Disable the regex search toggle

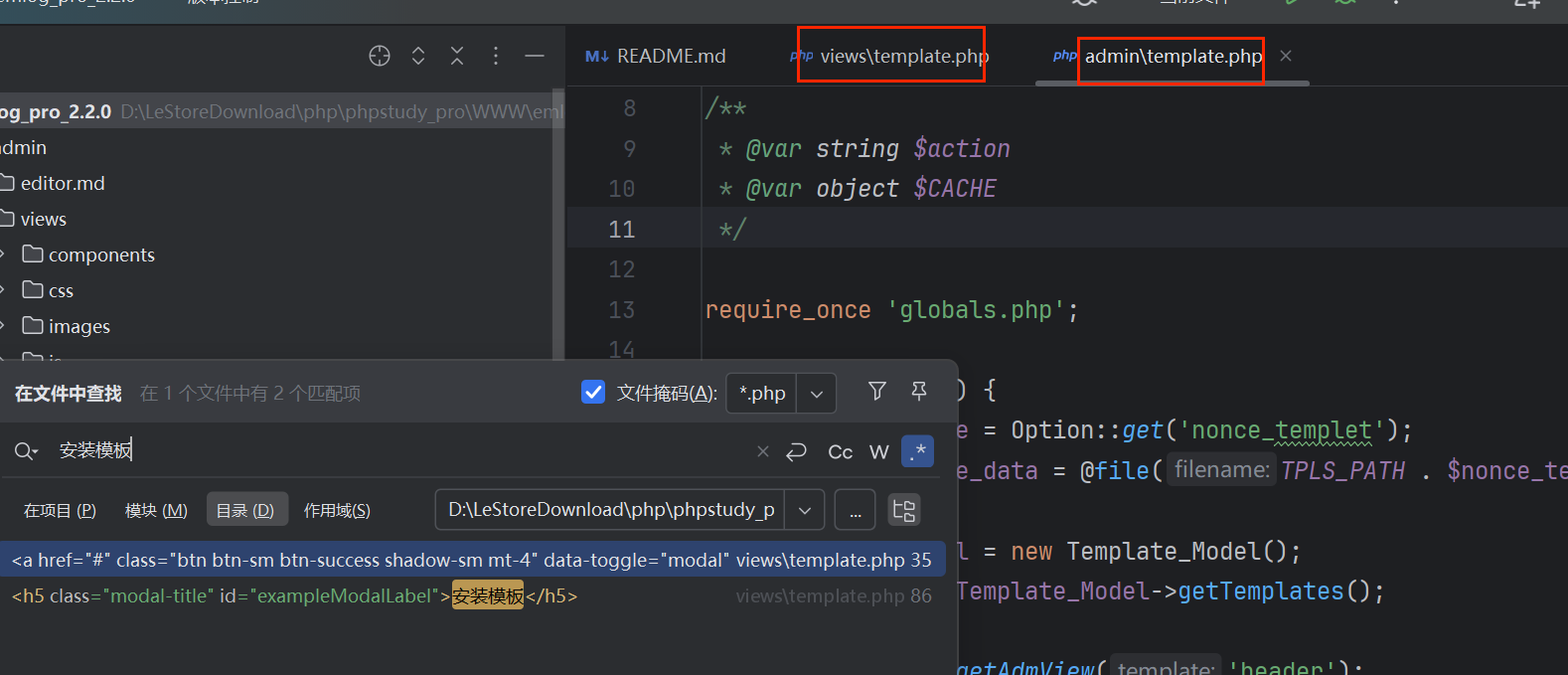917,451
